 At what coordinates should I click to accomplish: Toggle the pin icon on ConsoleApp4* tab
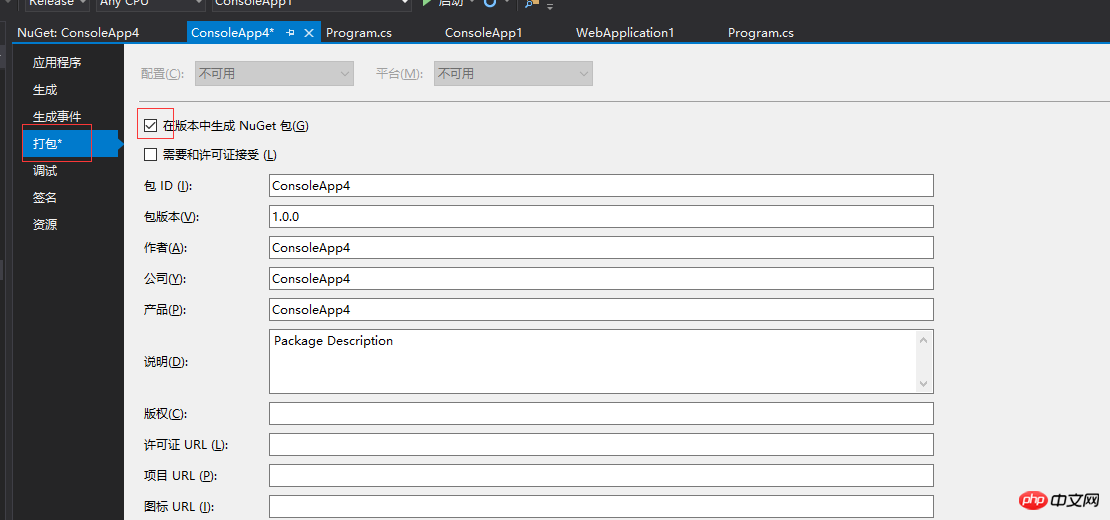[290, 33]
